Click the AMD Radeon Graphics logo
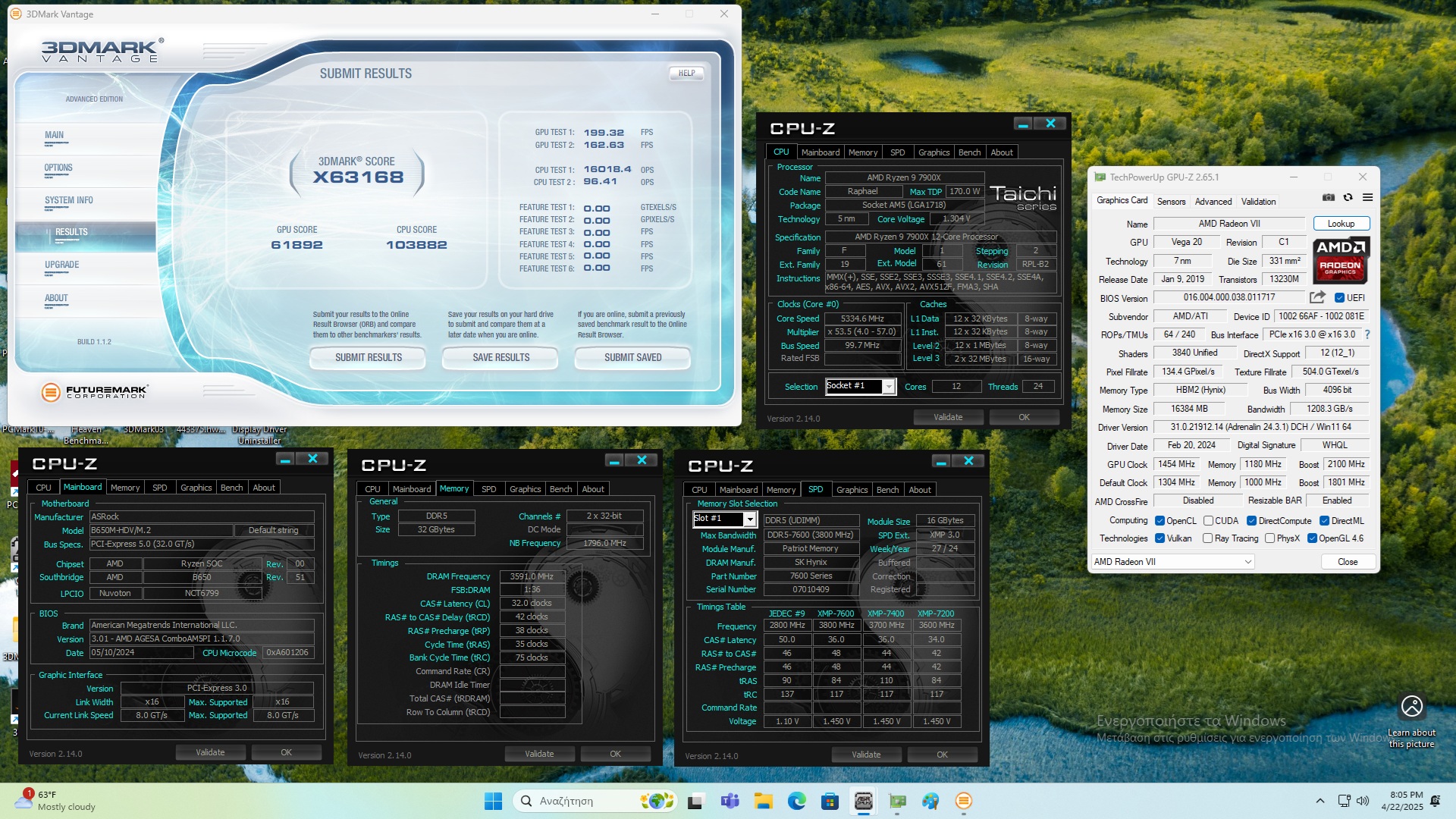 [1341, 260]
